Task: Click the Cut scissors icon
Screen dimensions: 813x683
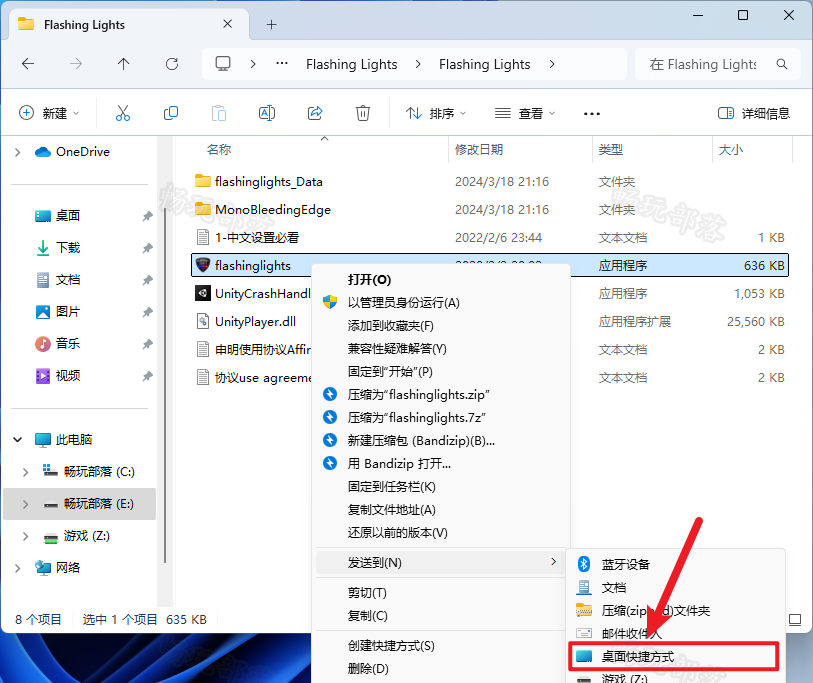Action: point(123,113)
